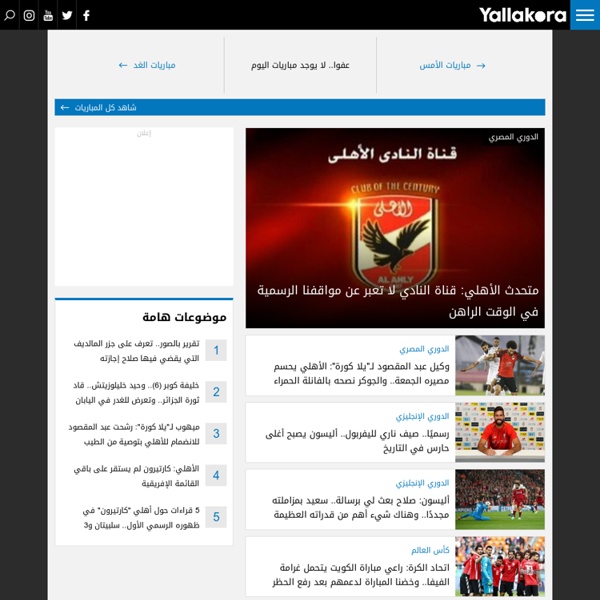
Task: Open important topic 4 'الأهلي: كارتيرون لم يستقر'
Action: pos(136,476)
